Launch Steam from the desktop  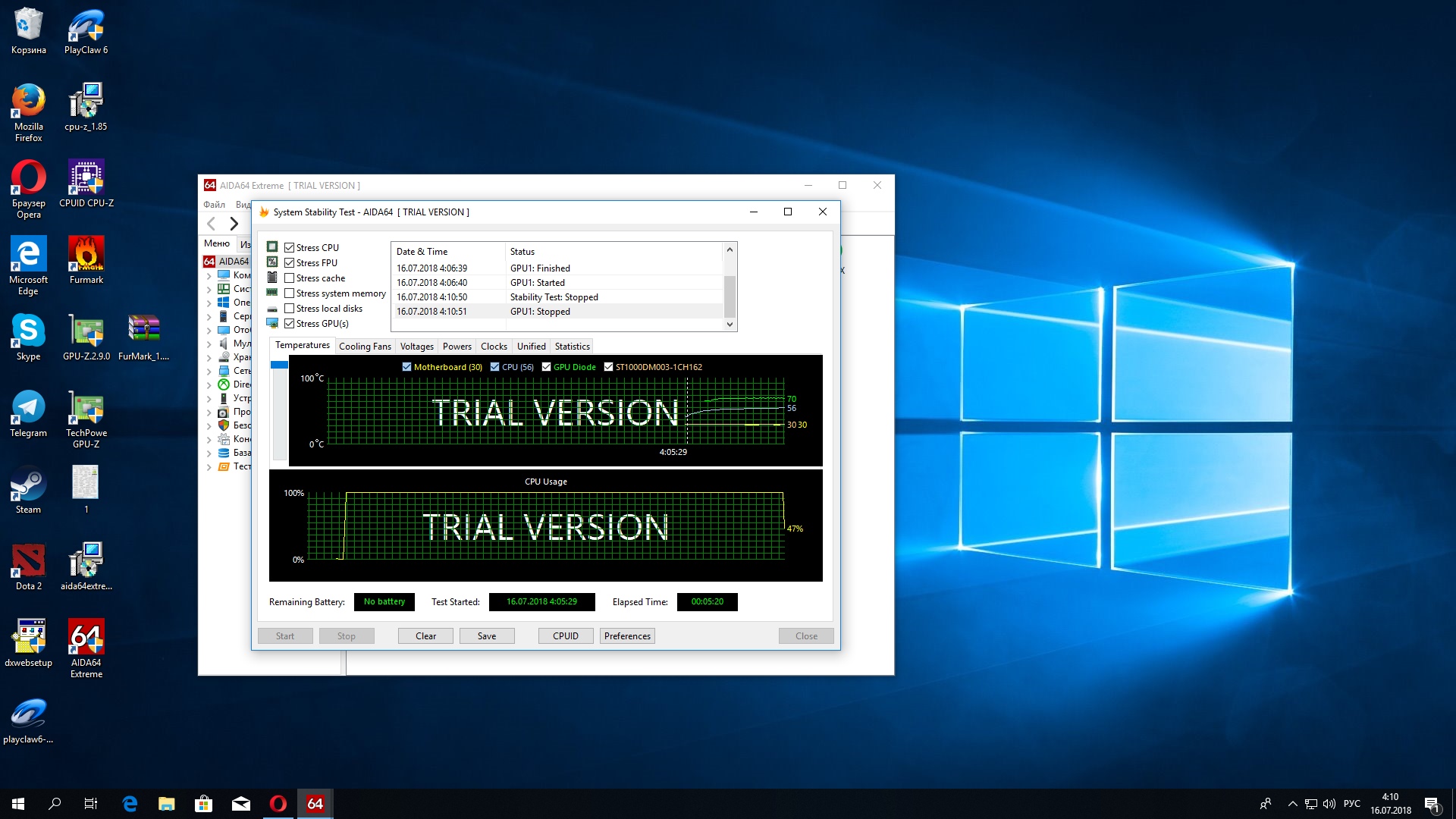click(x=28, y=491)
